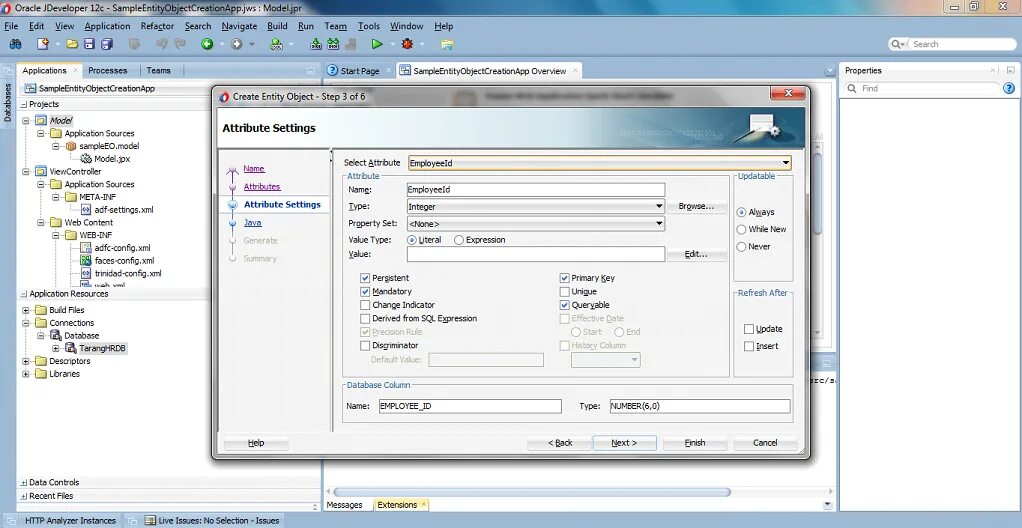Select the While New updatable radio
The image size is (1022, 528).
(741, 229)
